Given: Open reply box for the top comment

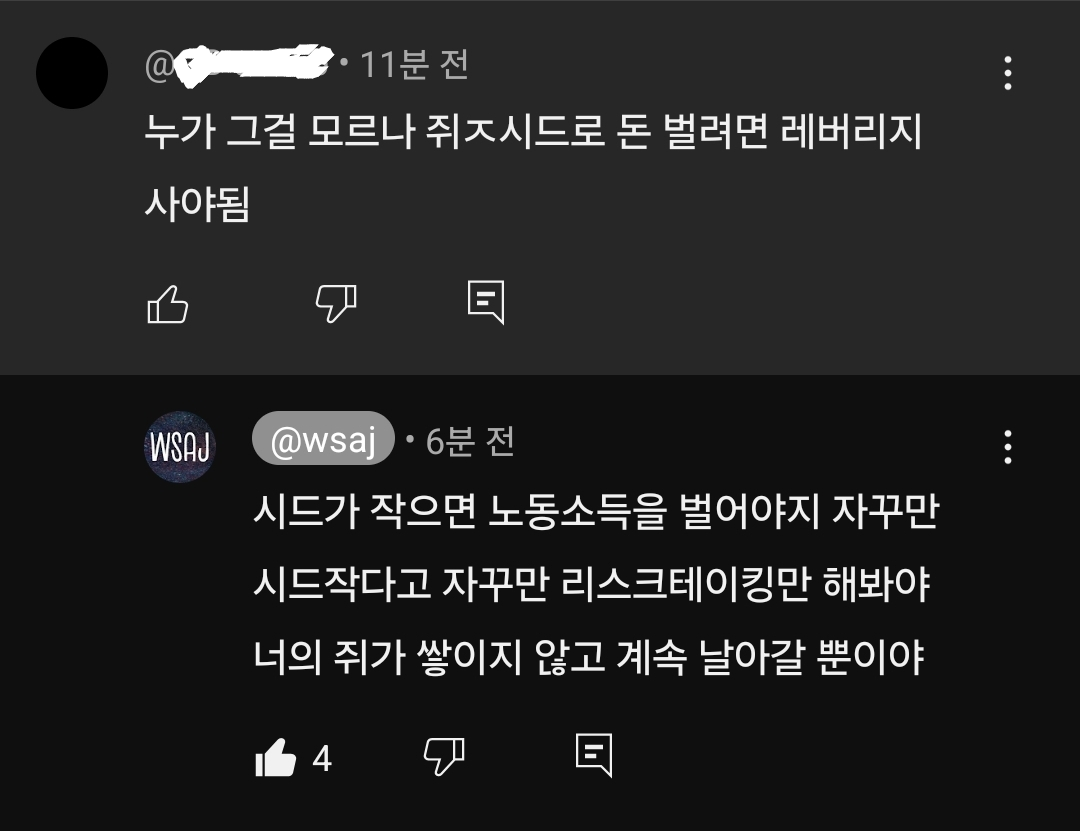Looking at the screenshot, I should pyautogui.click(x=486, y=302).
